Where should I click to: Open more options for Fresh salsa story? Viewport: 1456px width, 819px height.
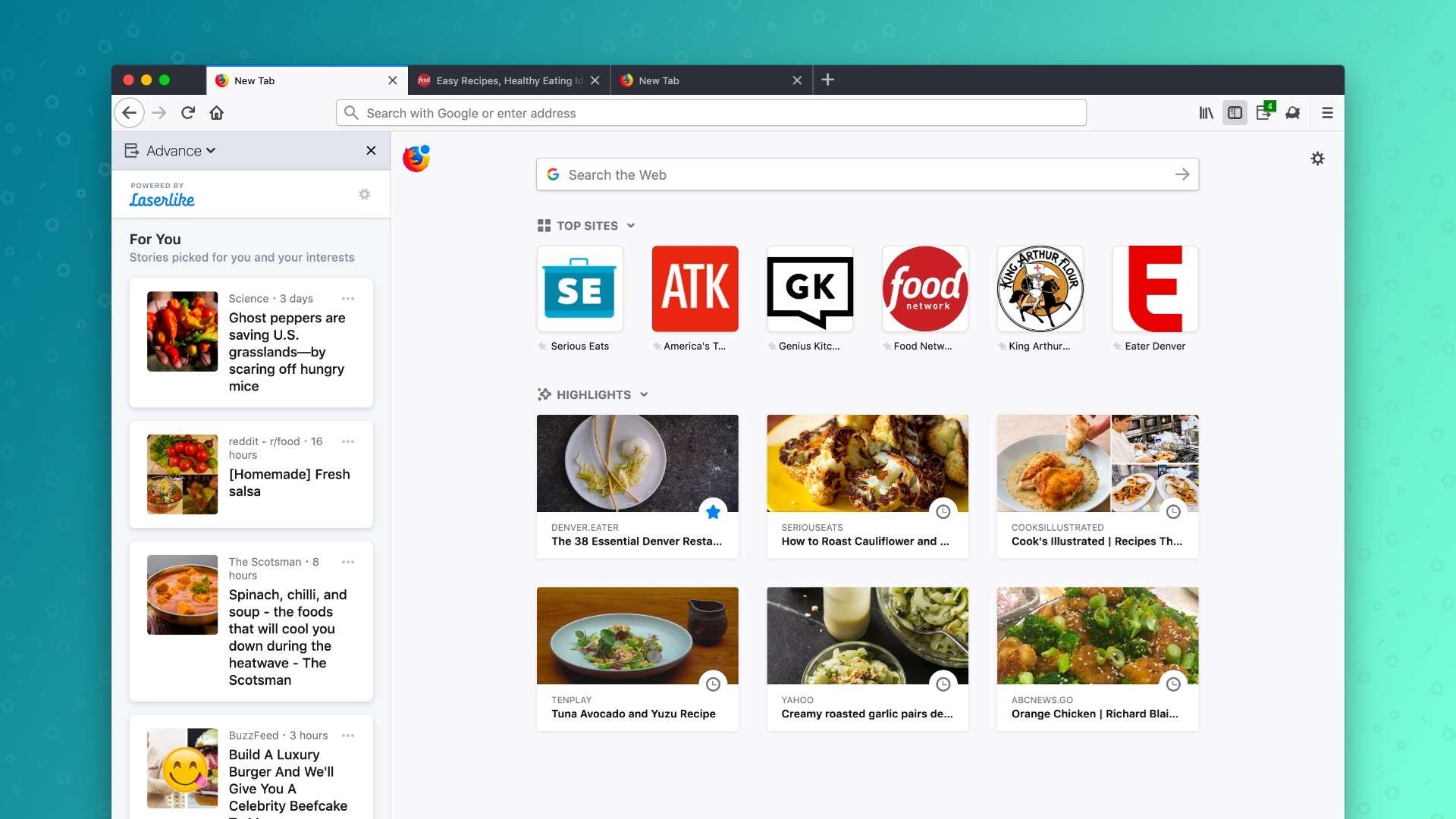(x=348, y=441)
